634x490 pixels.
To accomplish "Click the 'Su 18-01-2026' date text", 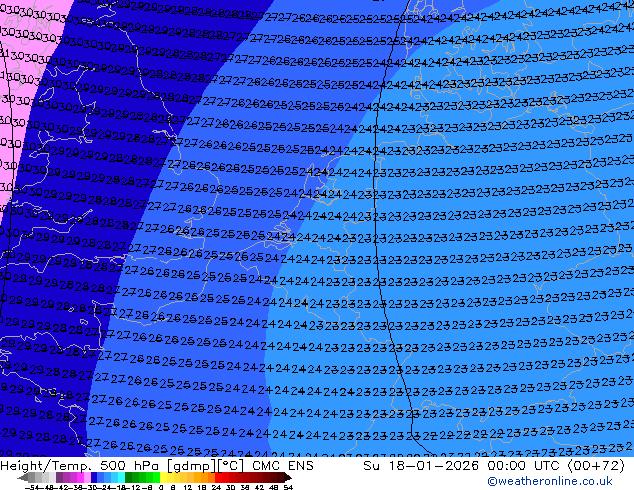I will point(421,466).
